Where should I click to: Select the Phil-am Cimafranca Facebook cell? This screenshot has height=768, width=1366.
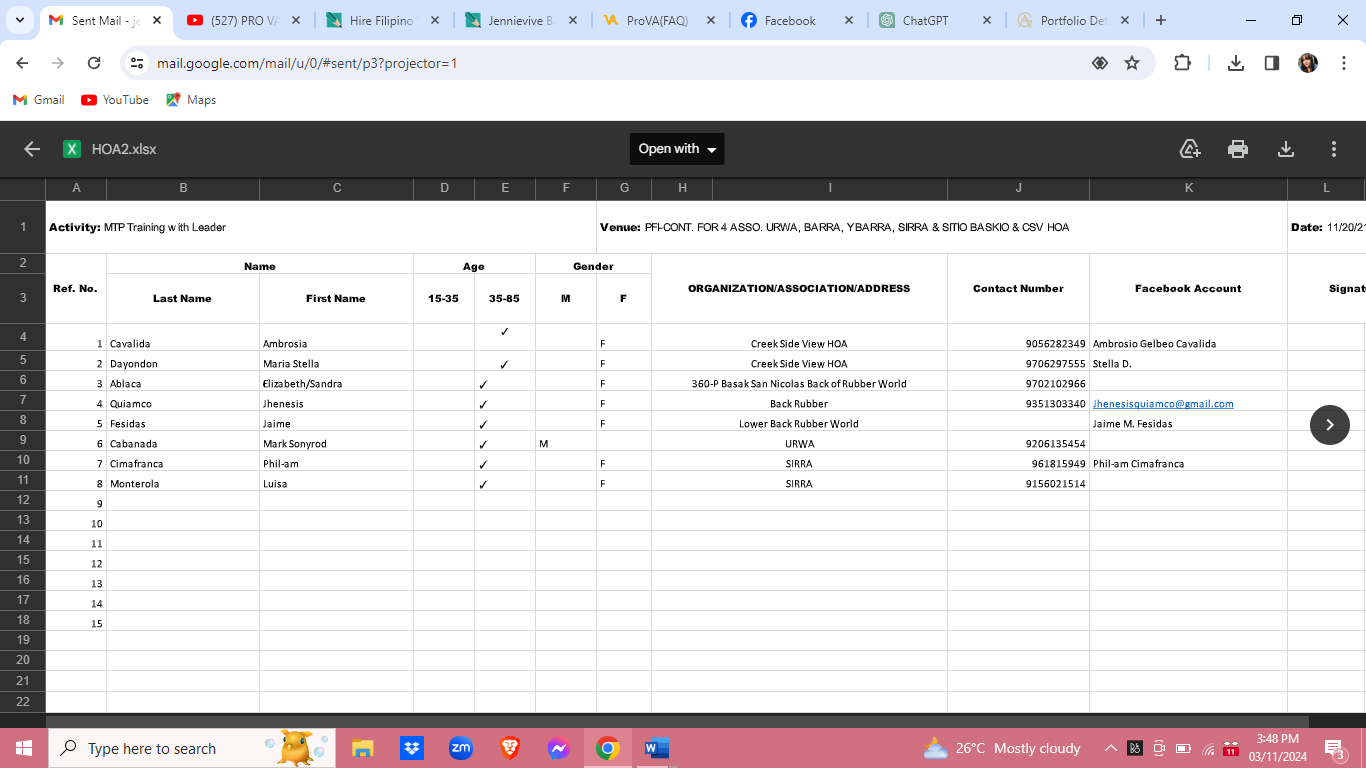tap(1188, 461)
